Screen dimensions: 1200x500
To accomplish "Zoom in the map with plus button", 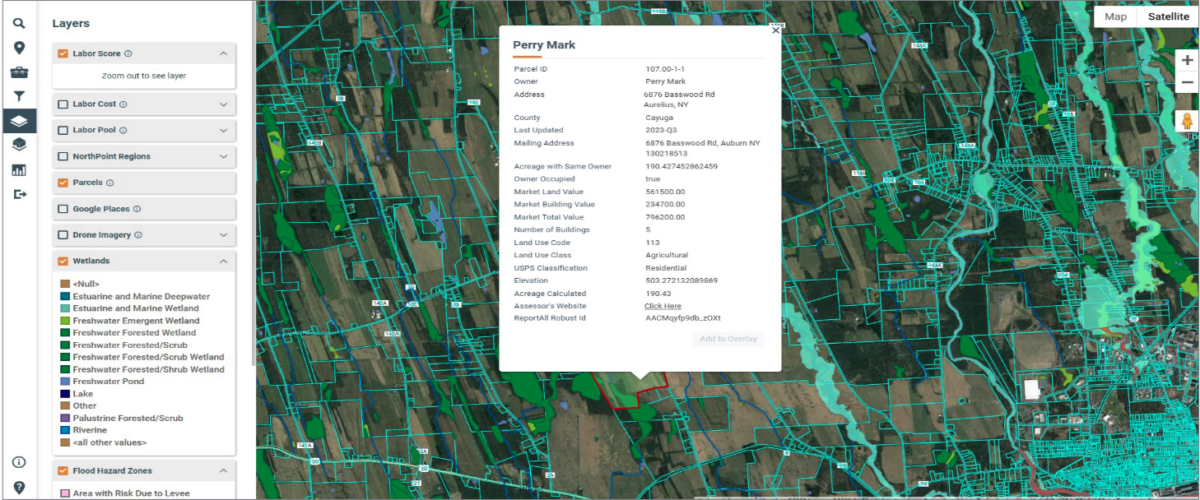I will [1187, 60].
